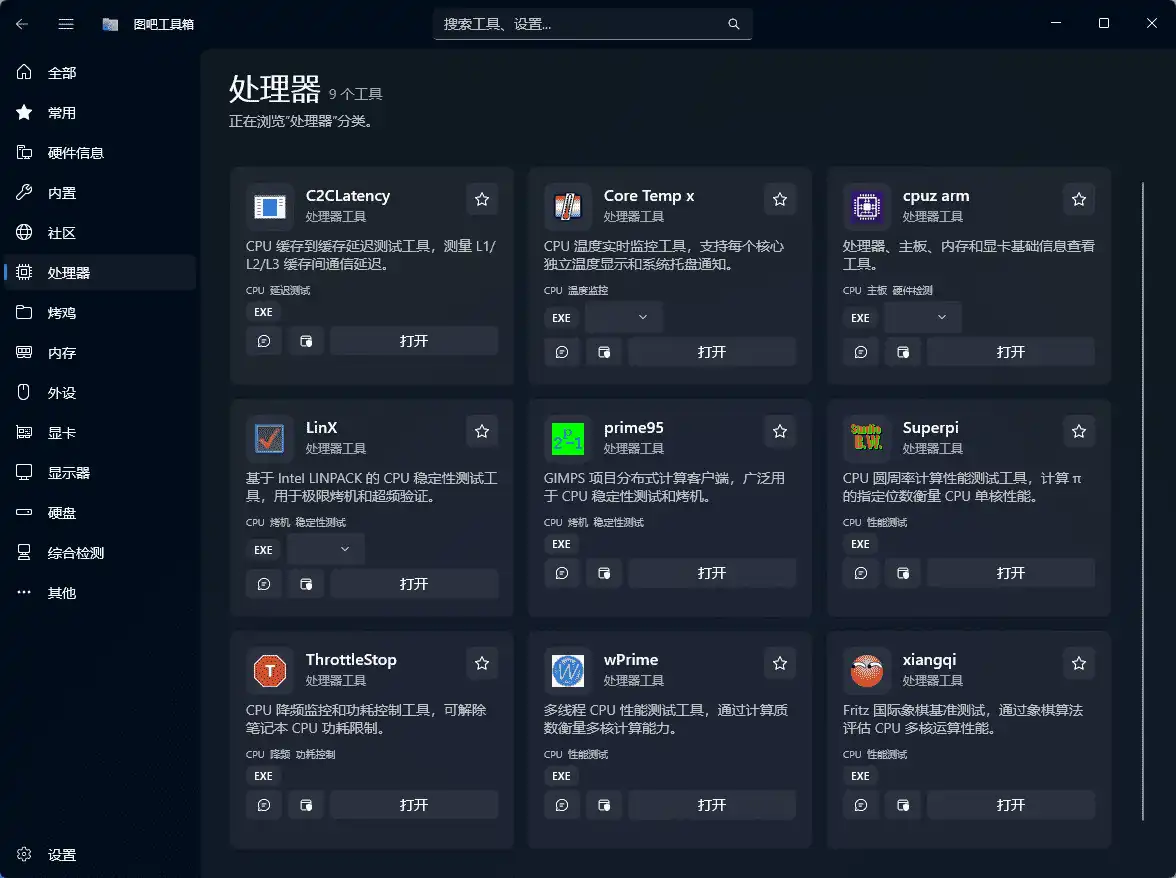Toggle the hamburger navigation menu
Screen dimensions: 1176x878
66,24
